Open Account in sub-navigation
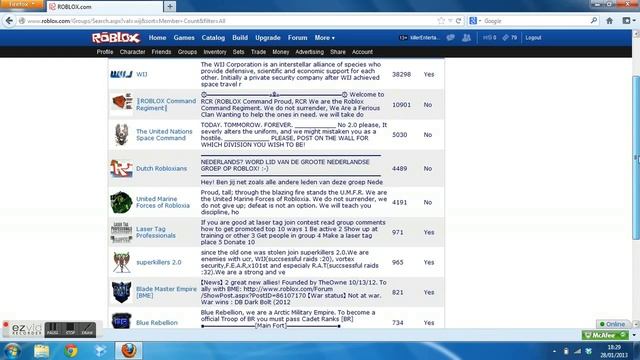Image resolution: width=640 pixels, height=360 pixels. (362, 52)
